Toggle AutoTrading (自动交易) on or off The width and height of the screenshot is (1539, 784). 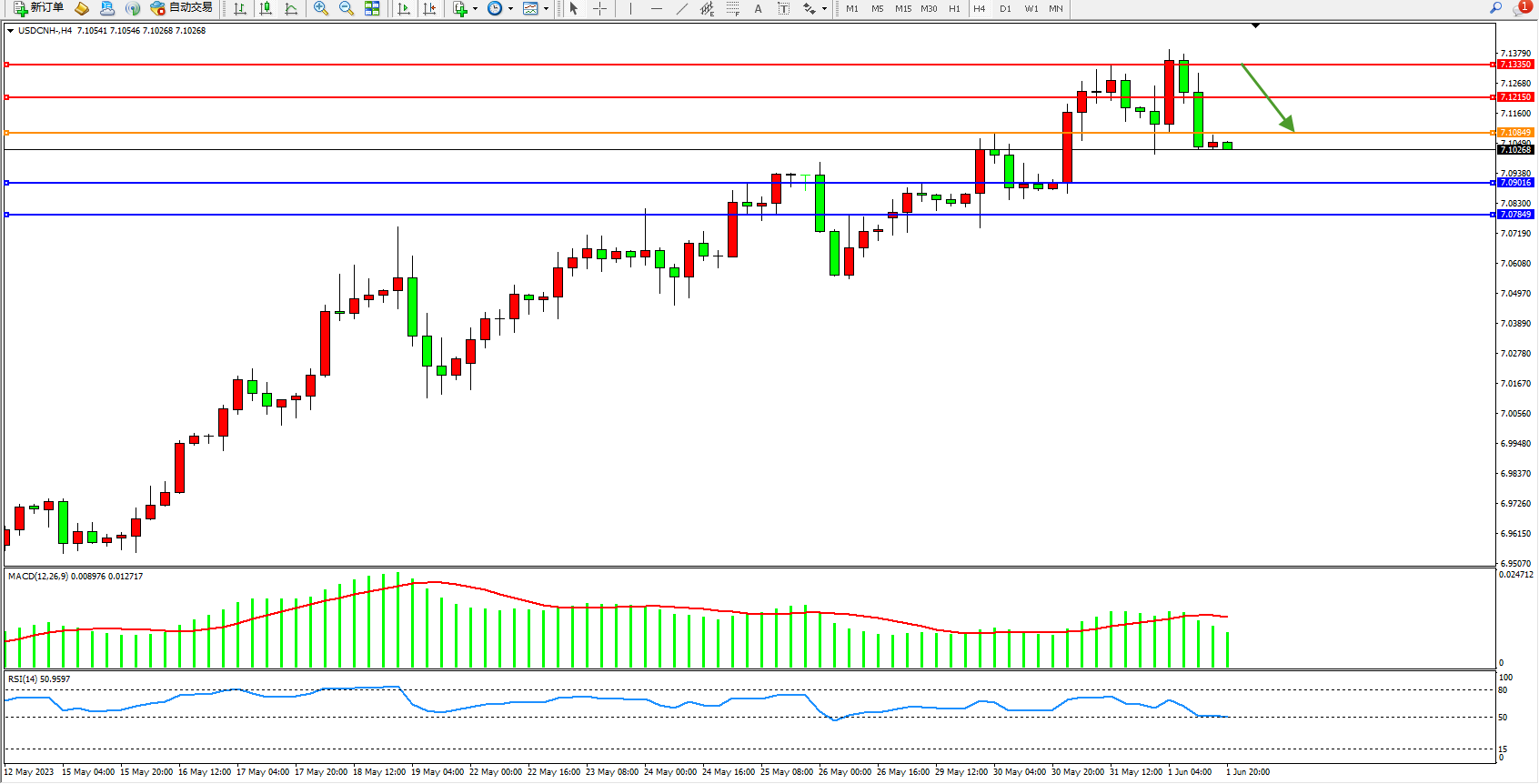tap(182, 8)
